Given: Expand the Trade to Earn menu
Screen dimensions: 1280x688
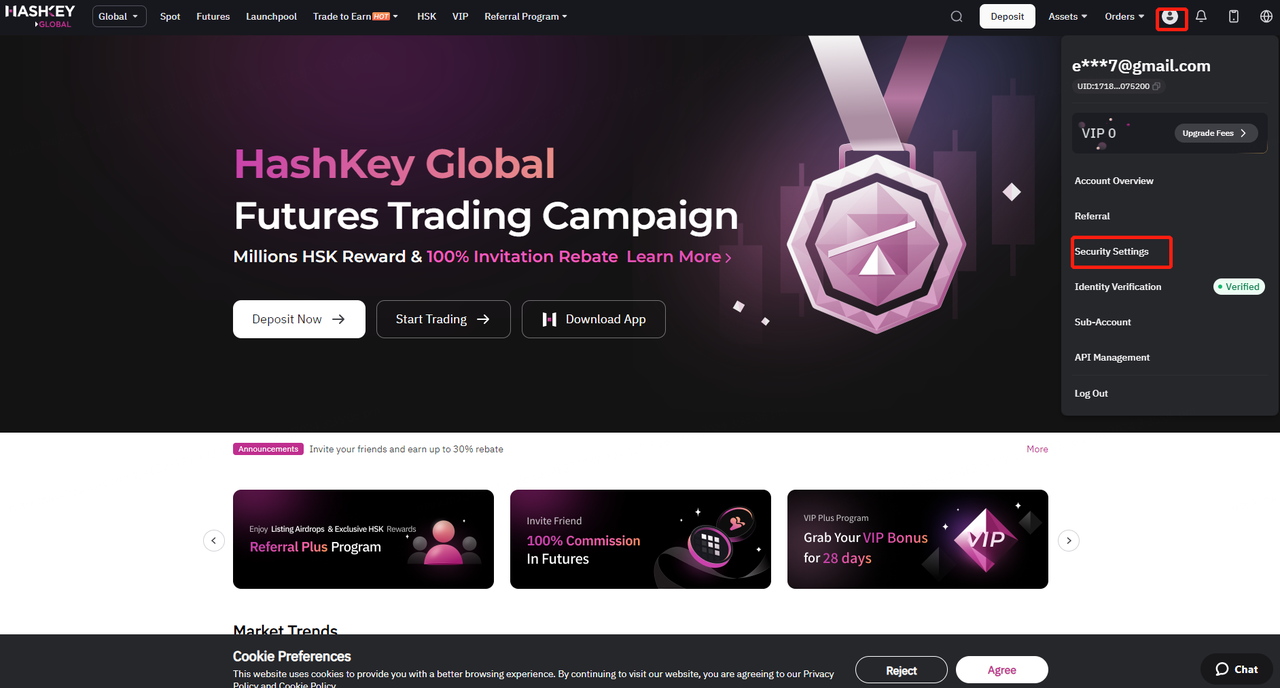Looking at the screenshot, I should pyautogui.click(x=355, y=16).
